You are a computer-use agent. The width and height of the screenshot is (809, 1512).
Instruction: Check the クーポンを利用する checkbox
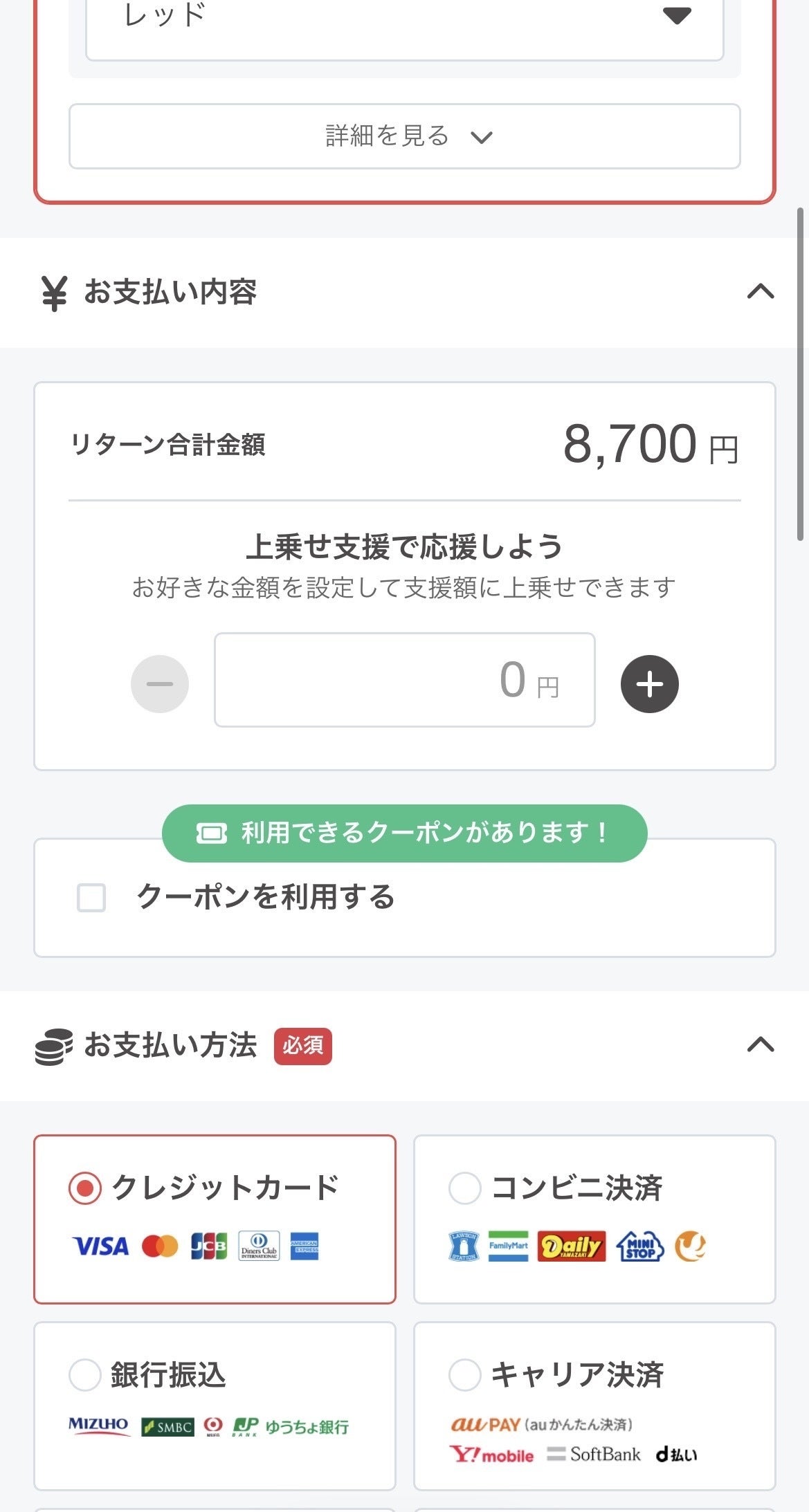click(91, 898)
